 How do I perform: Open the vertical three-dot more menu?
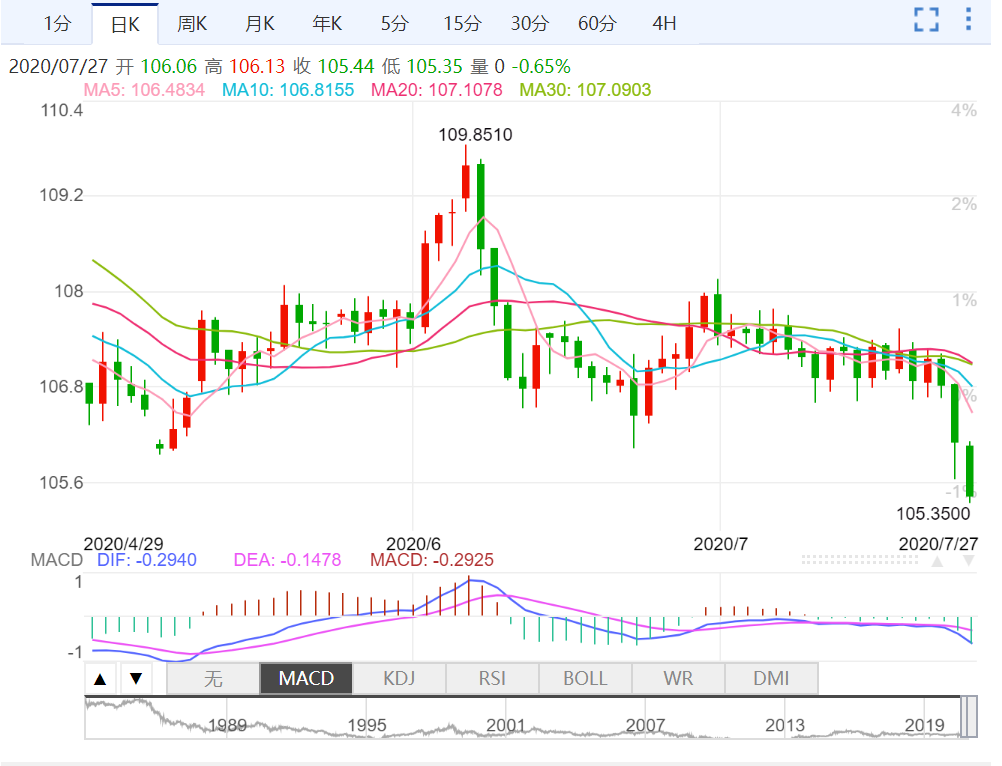coord(967,19)
